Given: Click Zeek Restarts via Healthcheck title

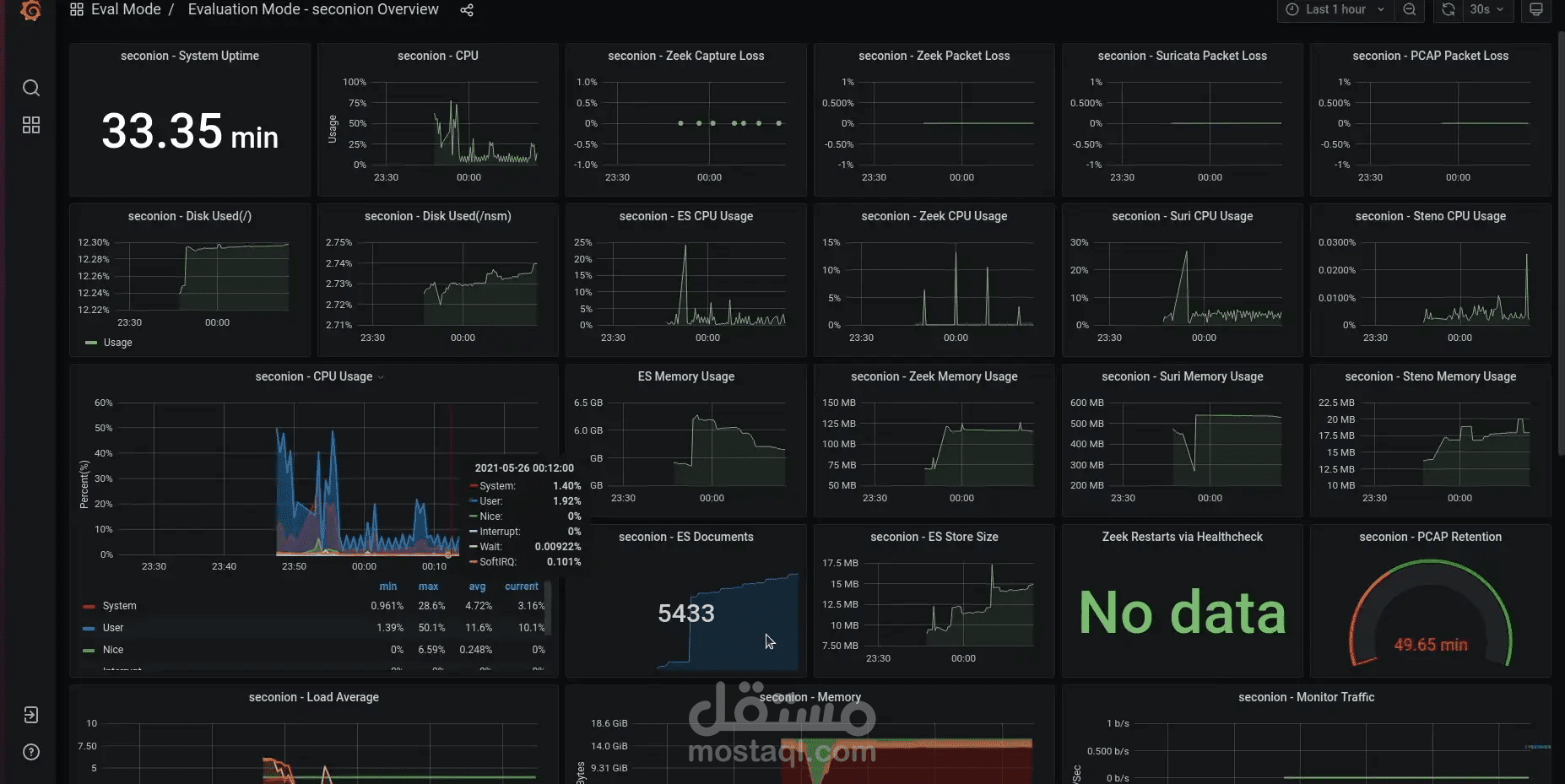Looking at the screenshot, I should click(x=1183, y=537).
